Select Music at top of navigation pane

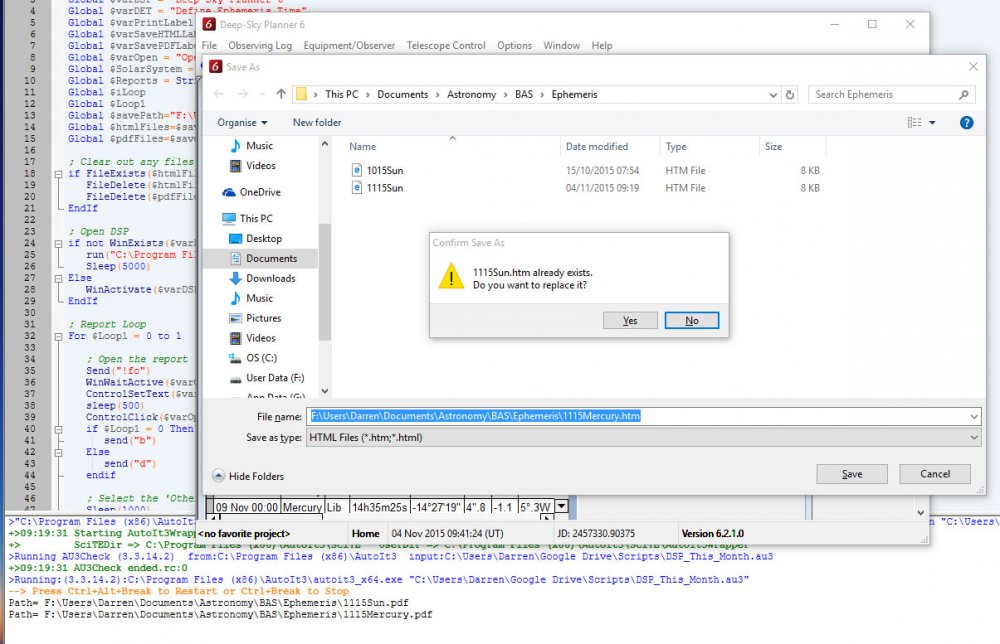[260, 145]
